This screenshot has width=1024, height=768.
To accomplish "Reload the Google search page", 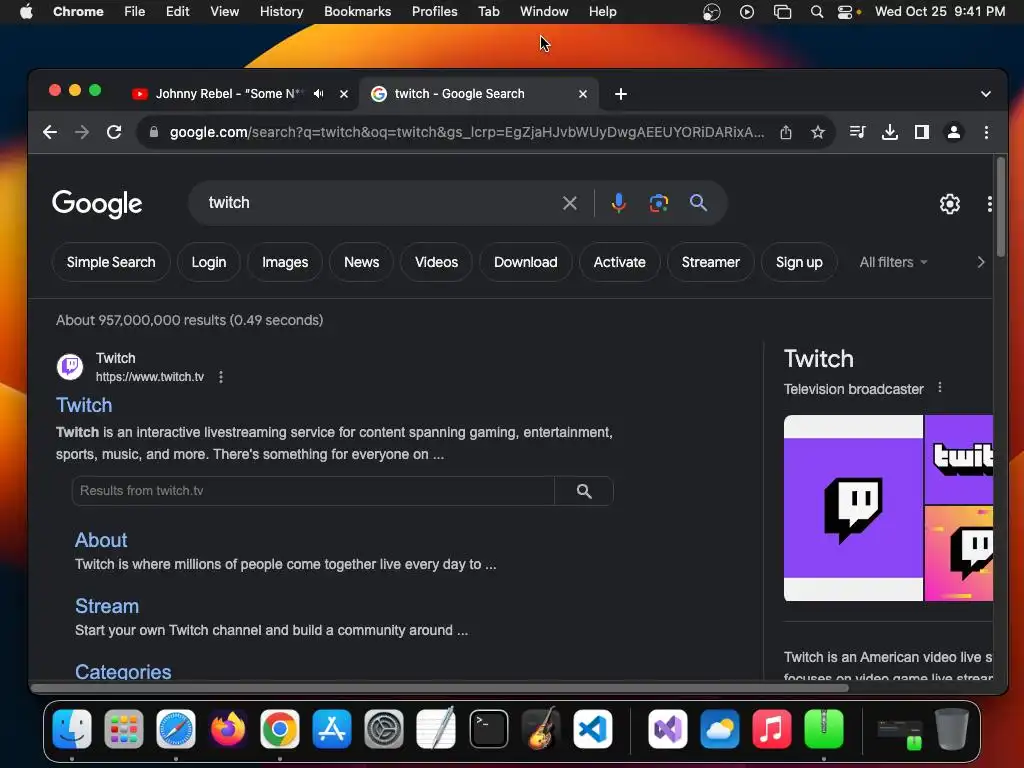I will point(114,133).
